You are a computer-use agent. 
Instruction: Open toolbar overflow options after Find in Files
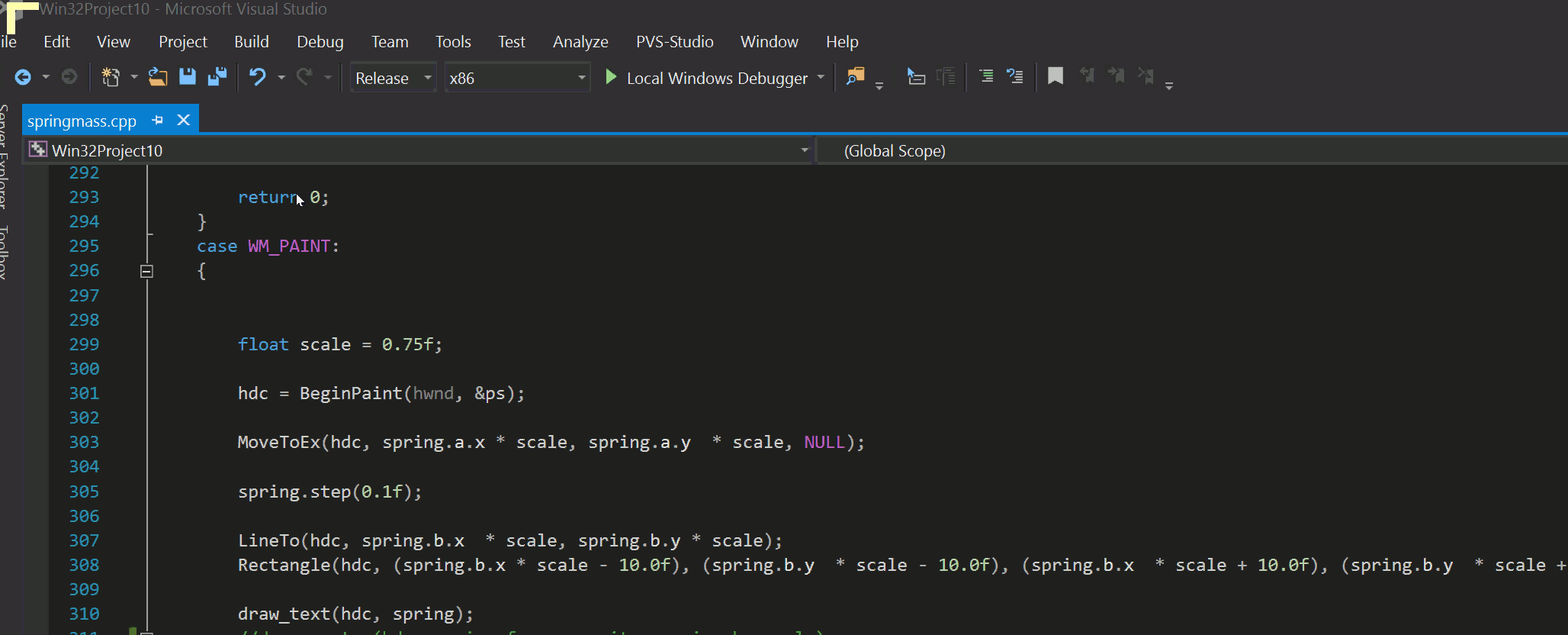[x=879, y=85]
